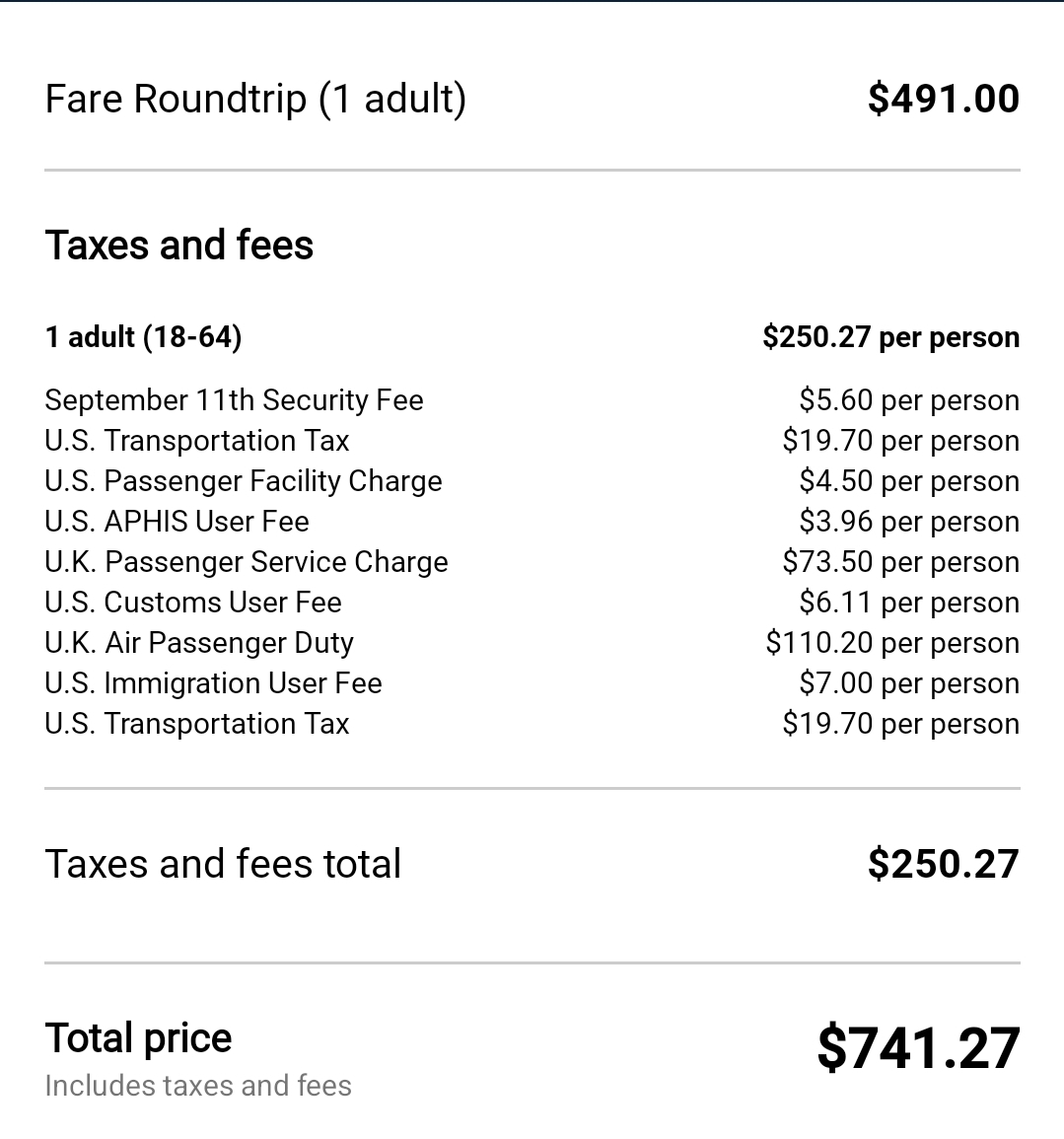Click the Taxes and fees heading

click(x=179, y=245)
